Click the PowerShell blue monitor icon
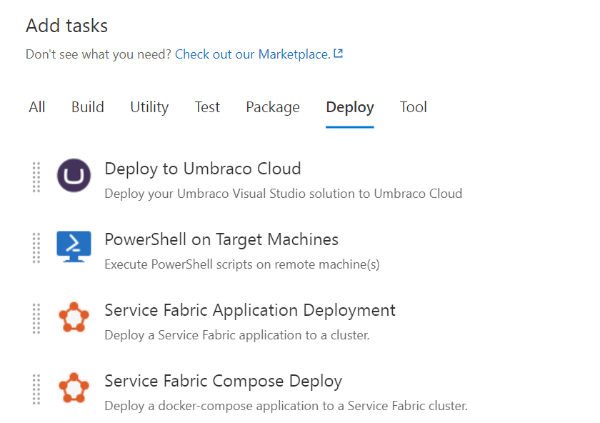The height and width of the screenshot is (423, 600). 74,247
